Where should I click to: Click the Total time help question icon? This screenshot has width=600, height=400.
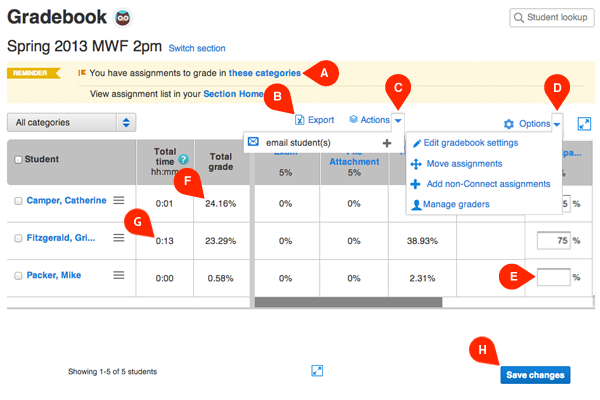[x=183, y=159]
